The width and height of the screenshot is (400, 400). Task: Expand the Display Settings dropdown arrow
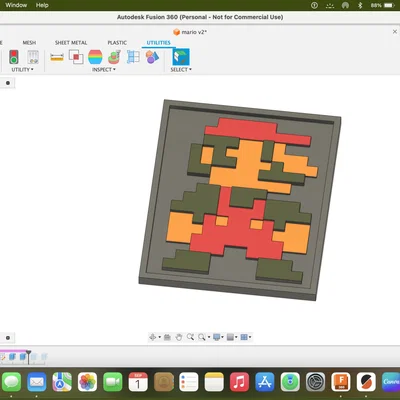(x=222, y=337)
